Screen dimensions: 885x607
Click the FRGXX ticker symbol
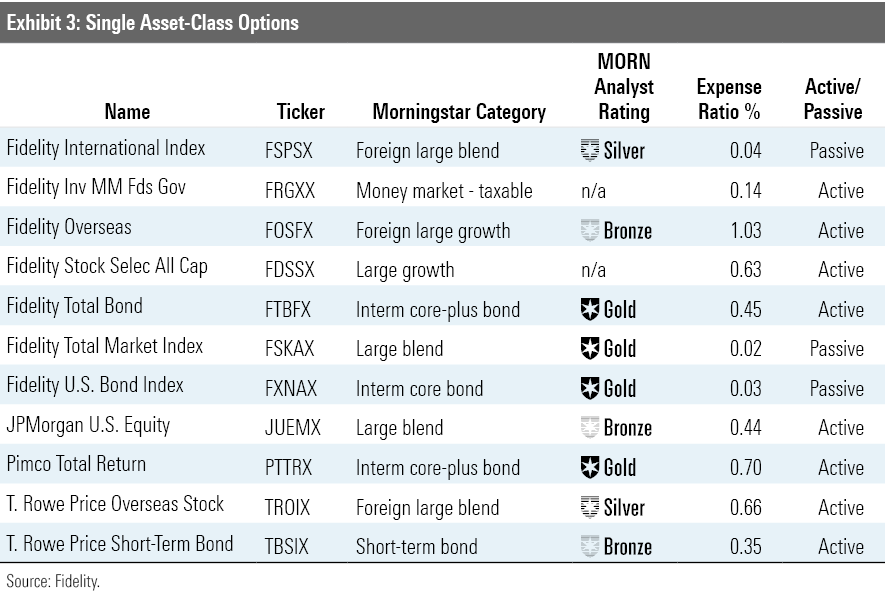click(x=290, y=190)
